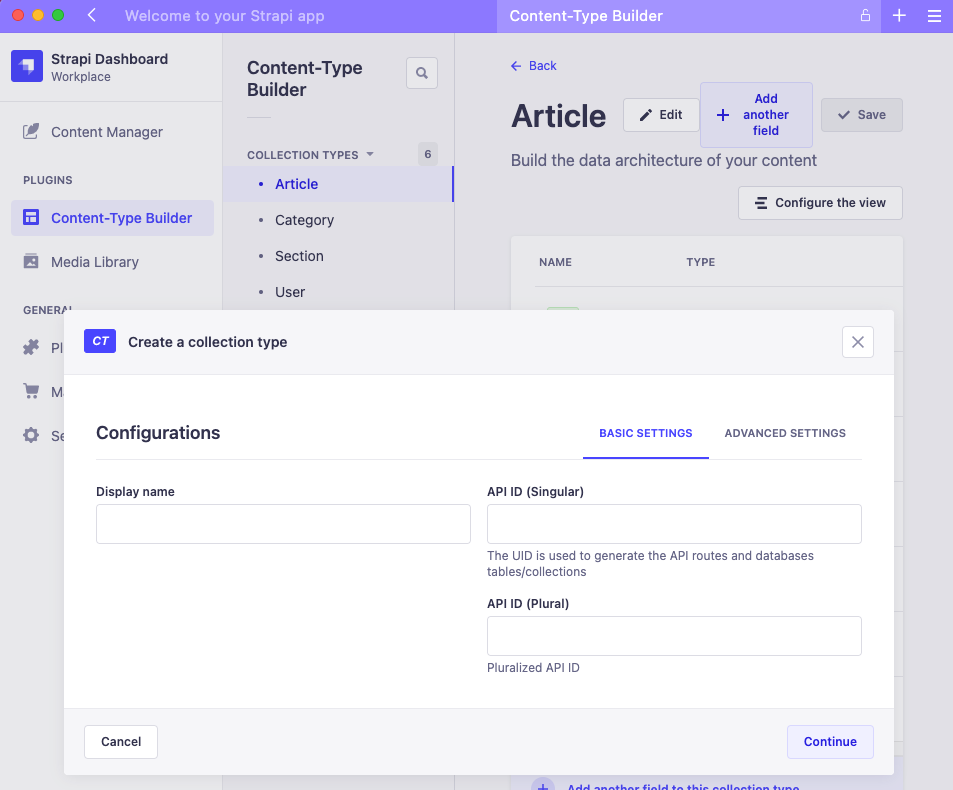Select the Article collection type

tap(338, 184)
